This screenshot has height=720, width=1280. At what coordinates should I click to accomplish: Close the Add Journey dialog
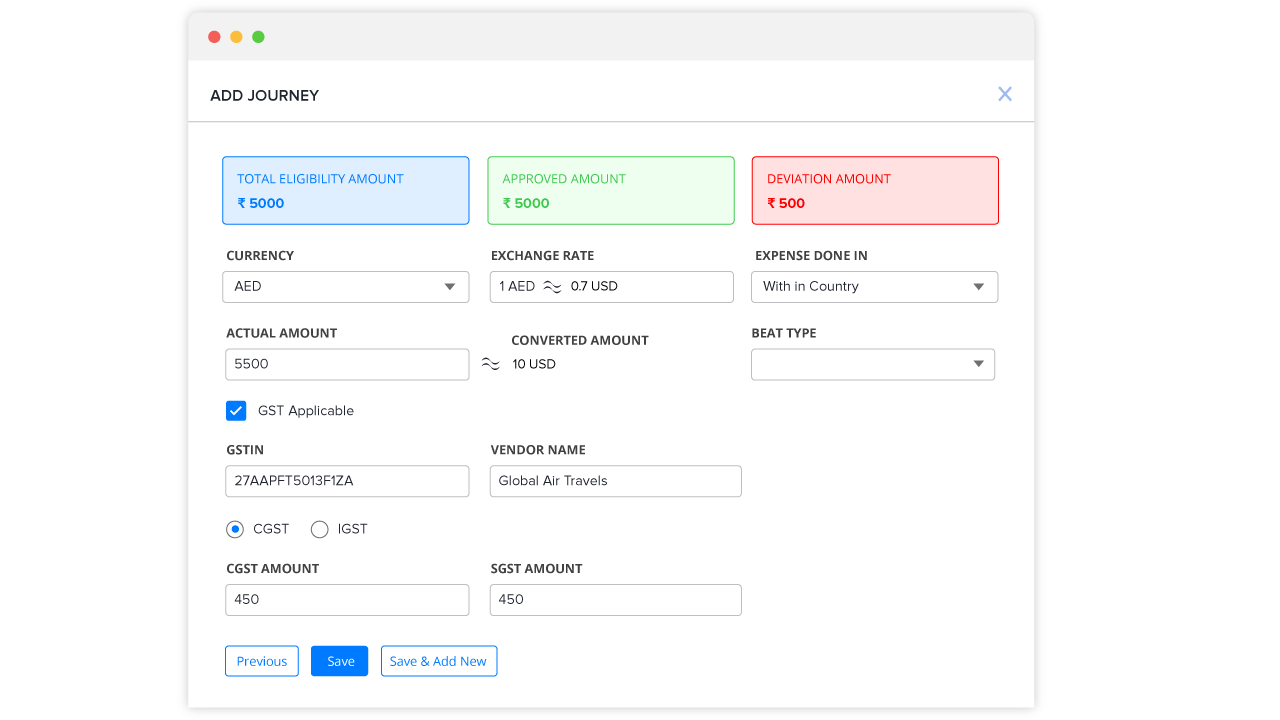(1004, 93)
